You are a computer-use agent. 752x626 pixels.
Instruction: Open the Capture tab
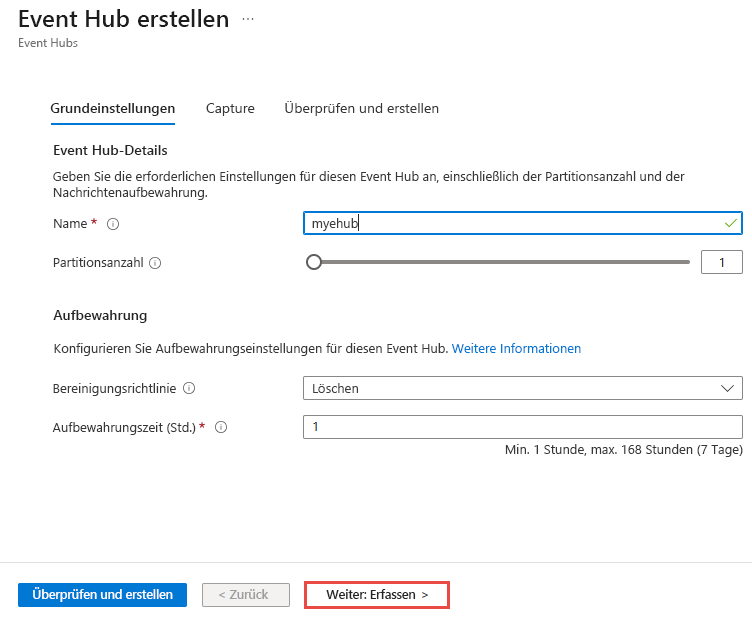[230, 108]
